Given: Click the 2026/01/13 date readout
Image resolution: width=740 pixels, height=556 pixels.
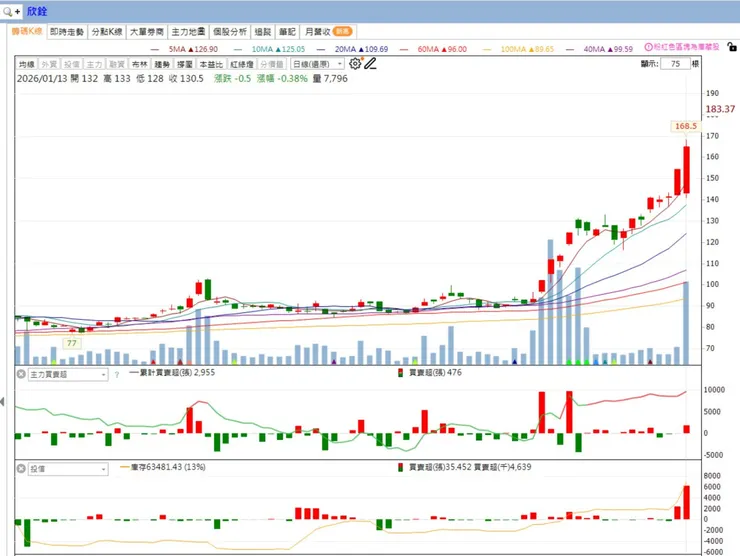Looking at the screenshot, I should pos(42,78).
